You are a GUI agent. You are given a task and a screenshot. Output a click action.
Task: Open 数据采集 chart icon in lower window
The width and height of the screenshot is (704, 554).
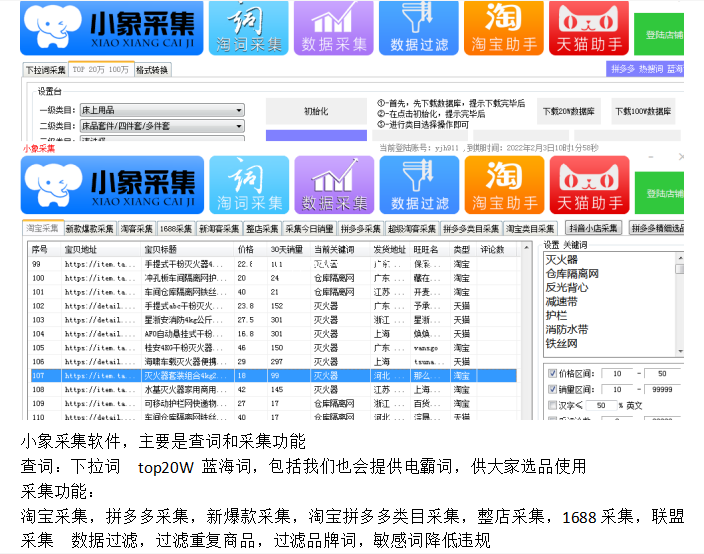pyautogui.click(x=334, y=185)
